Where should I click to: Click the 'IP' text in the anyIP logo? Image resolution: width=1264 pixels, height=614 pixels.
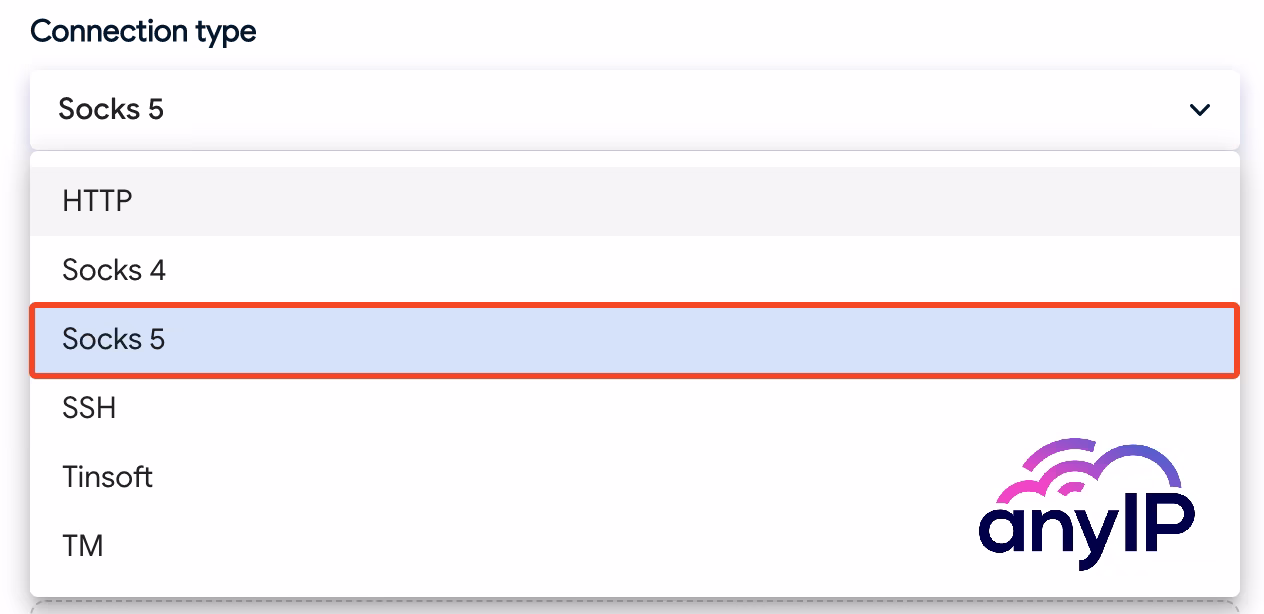click(x=1160, y=520)
